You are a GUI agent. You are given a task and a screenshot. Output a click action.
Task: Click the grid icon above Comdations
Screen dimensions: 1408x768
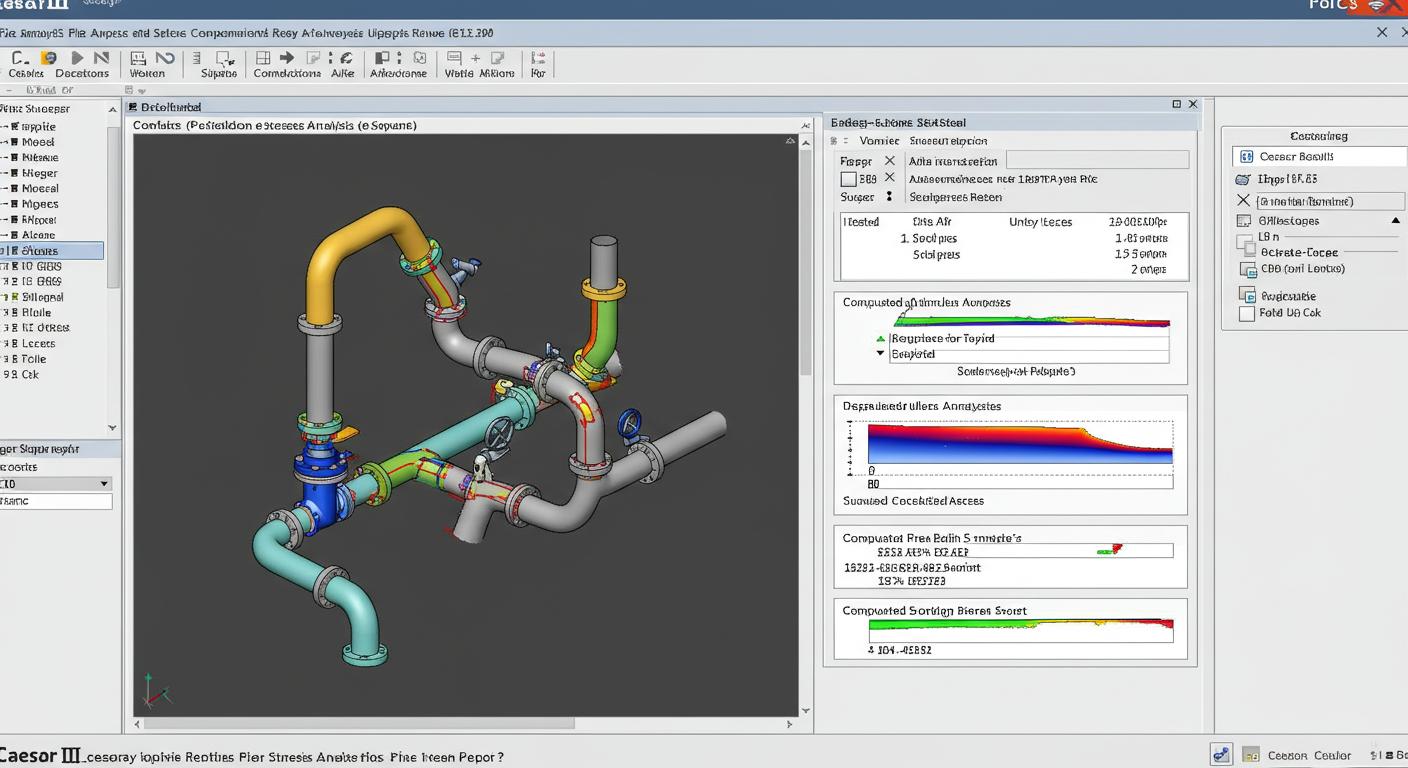tap(263, 58)
